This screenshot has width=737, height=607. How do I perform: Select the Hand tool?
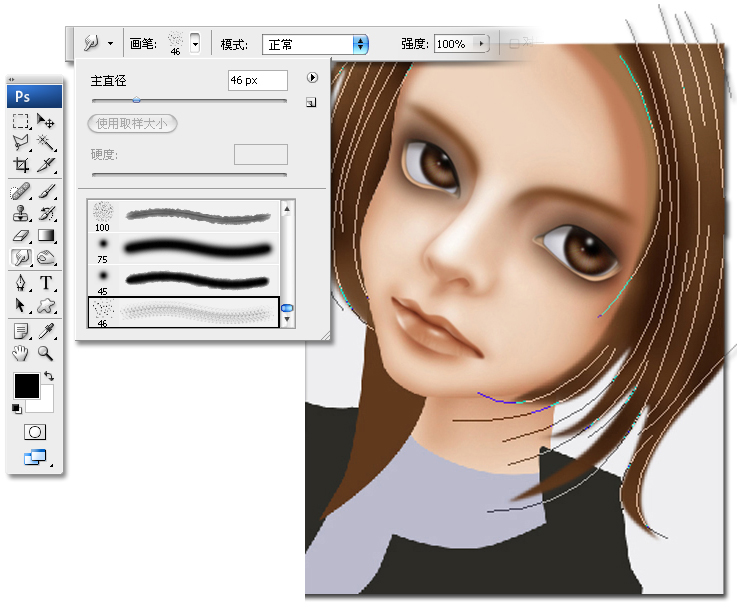[20, 353]
